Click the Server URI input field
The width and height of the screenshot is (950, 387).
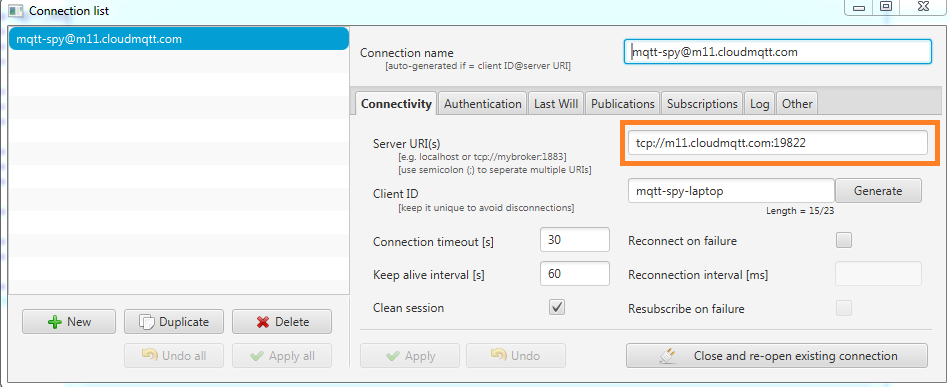coord(777,143)
